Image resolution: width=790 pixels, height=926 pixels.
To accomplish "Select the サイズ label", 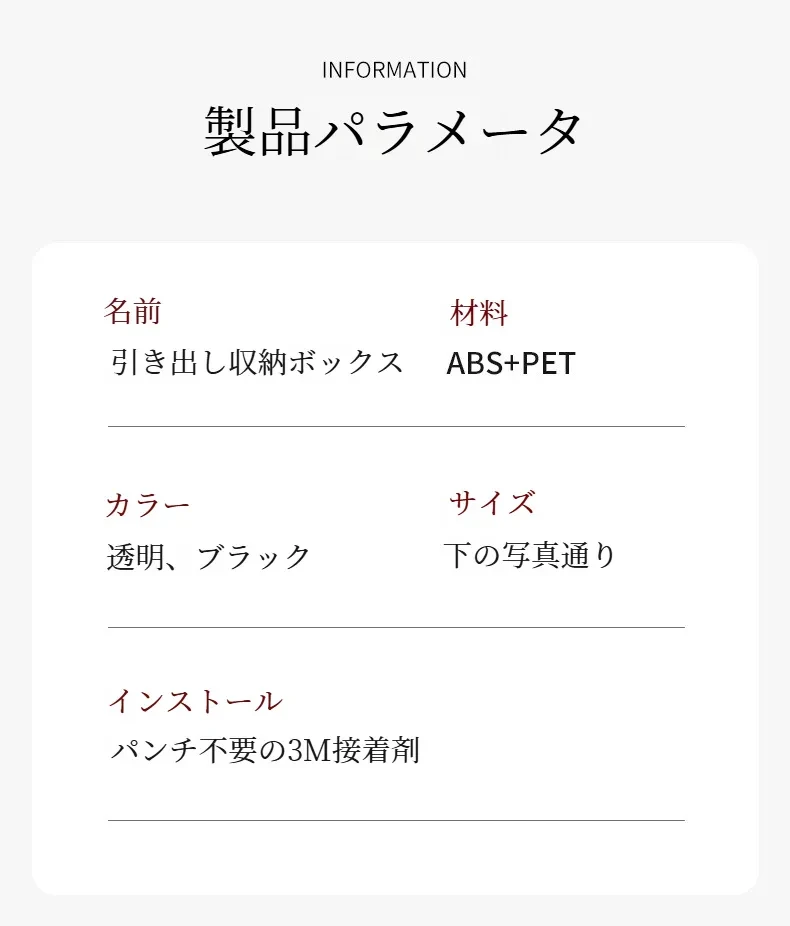I will click(492, 503).
